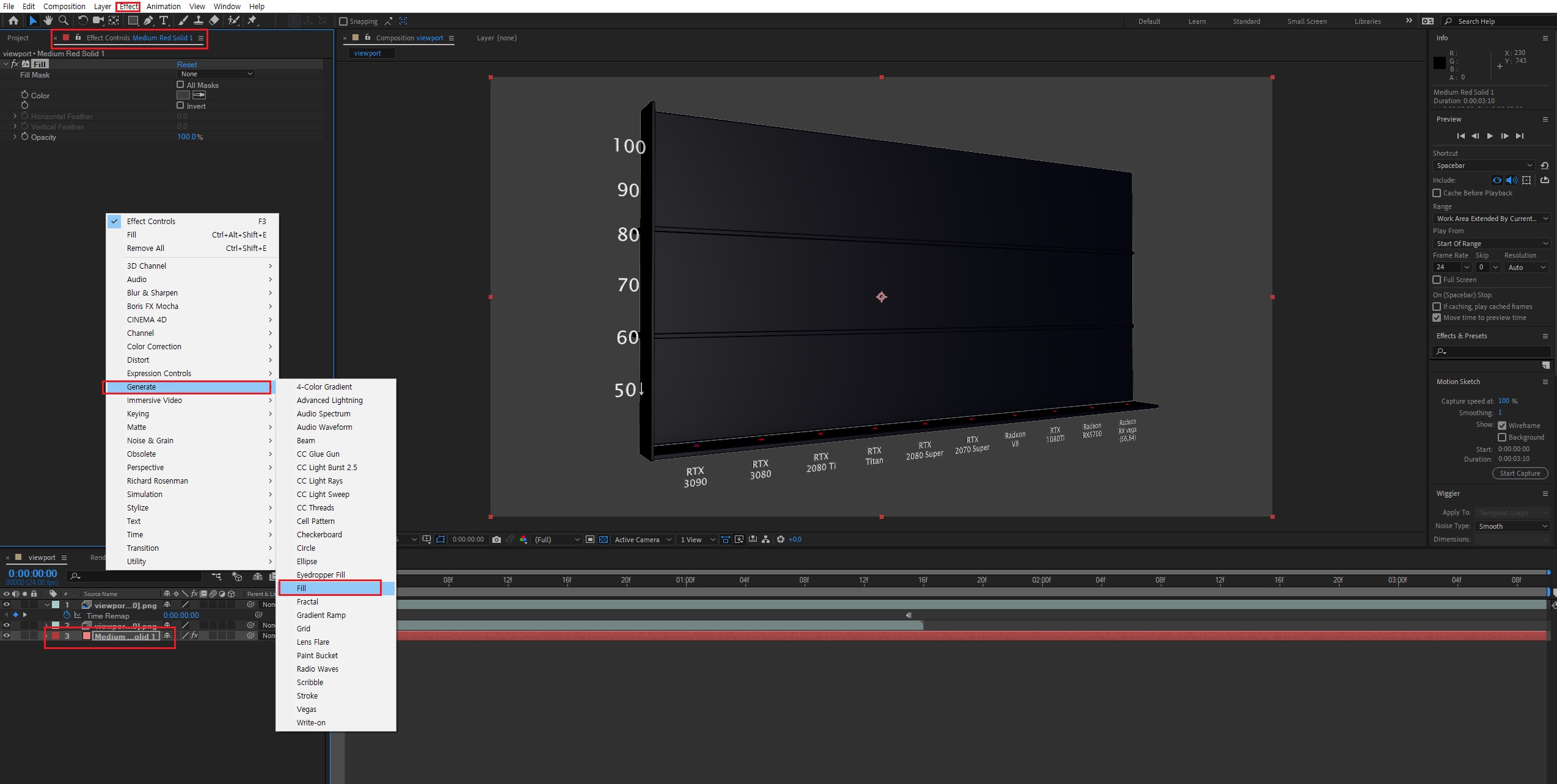Image resolution: width=1557 pixels, height=784 pixels.
Task: Click the Home icon in toolbar
Action: 13,21
